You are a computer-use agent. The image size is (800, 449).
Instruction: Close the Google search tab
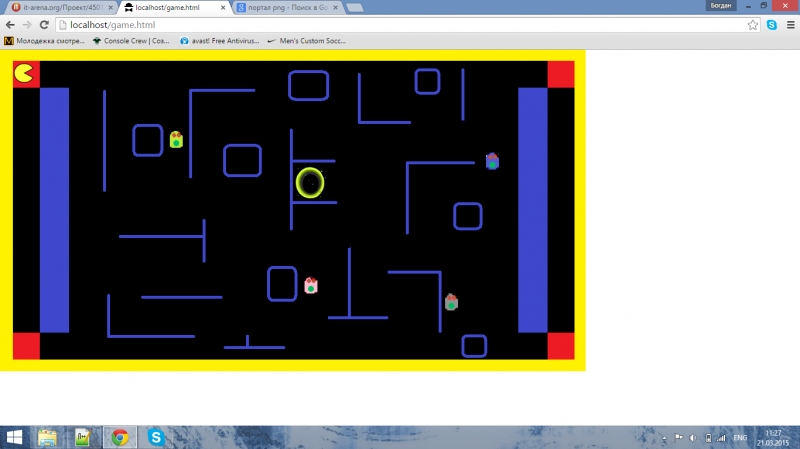[335, 8]
